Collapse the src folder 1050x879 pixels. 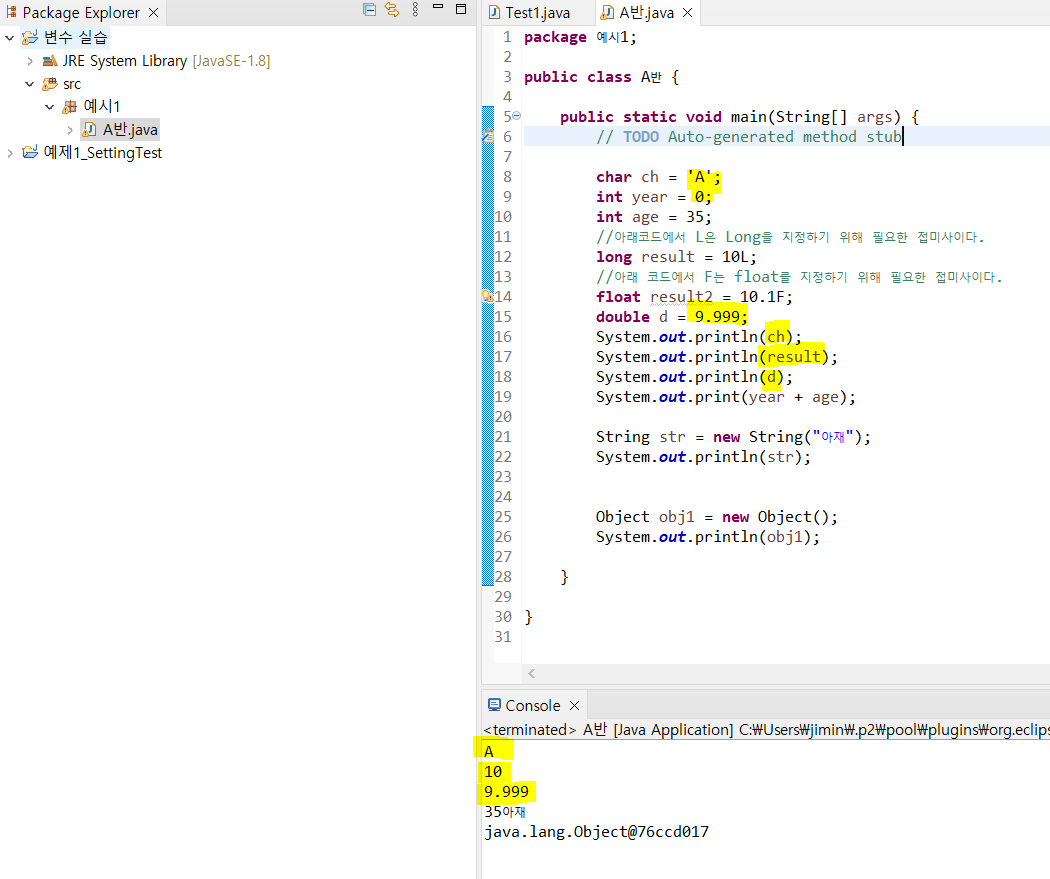[29, 84]
